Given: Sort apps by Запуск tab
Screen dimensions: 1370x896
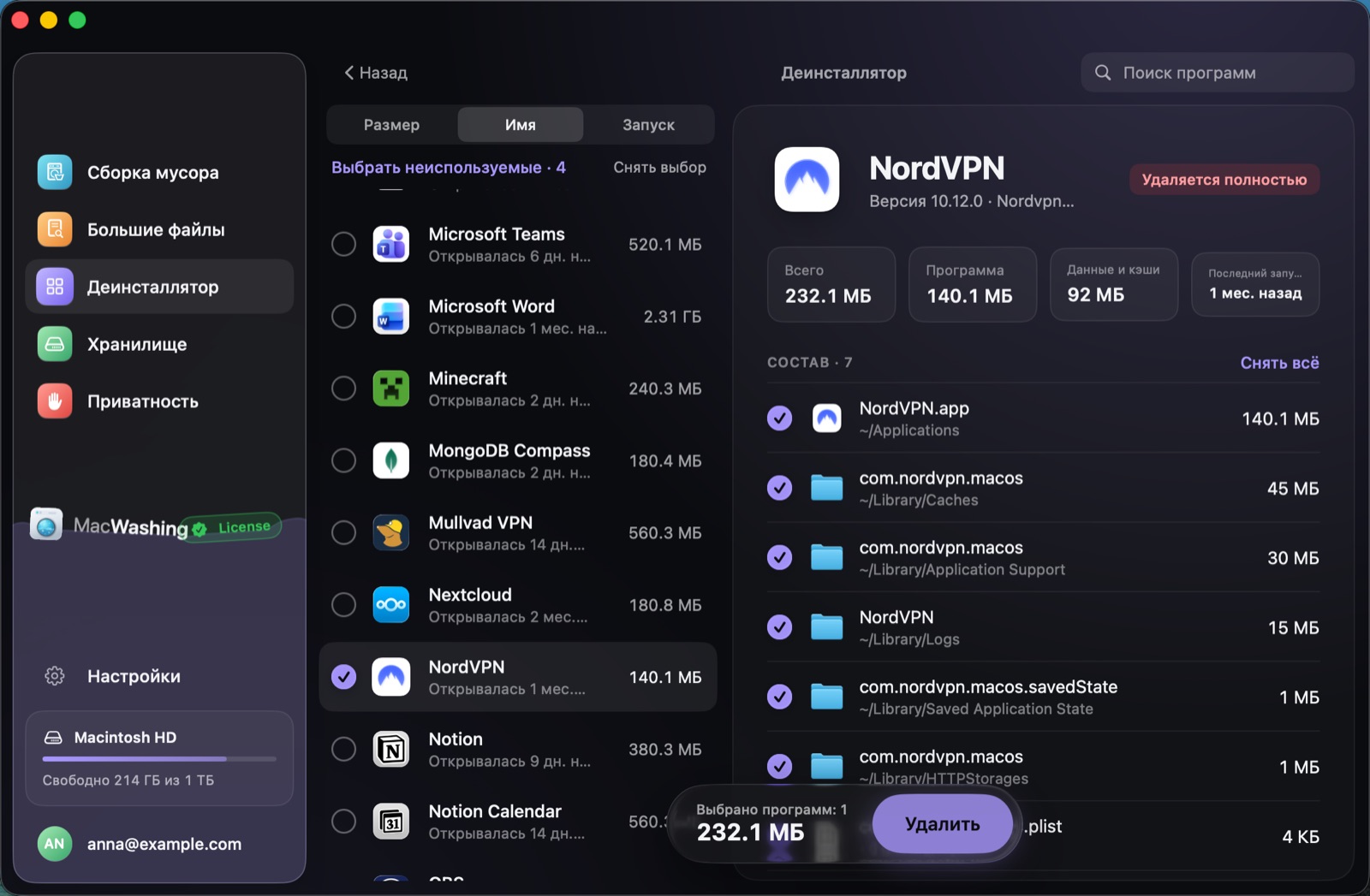Looking at the screenshot, I should coord(648,125).
